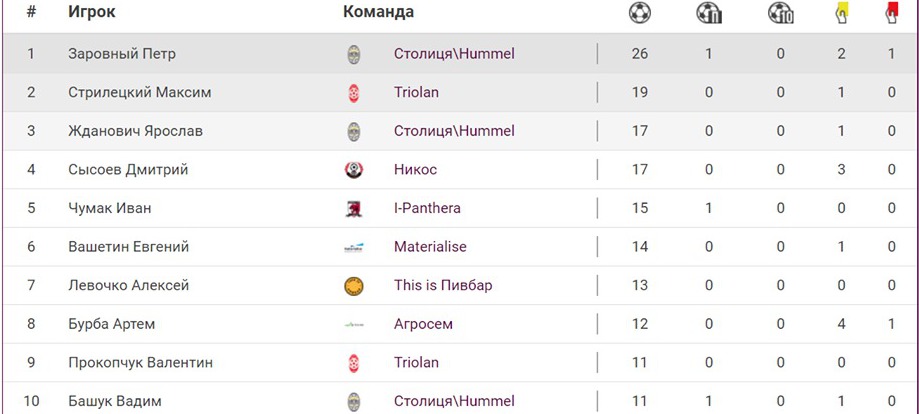Click the red card column icon
919x414 pixels.
tap(891, 13)
